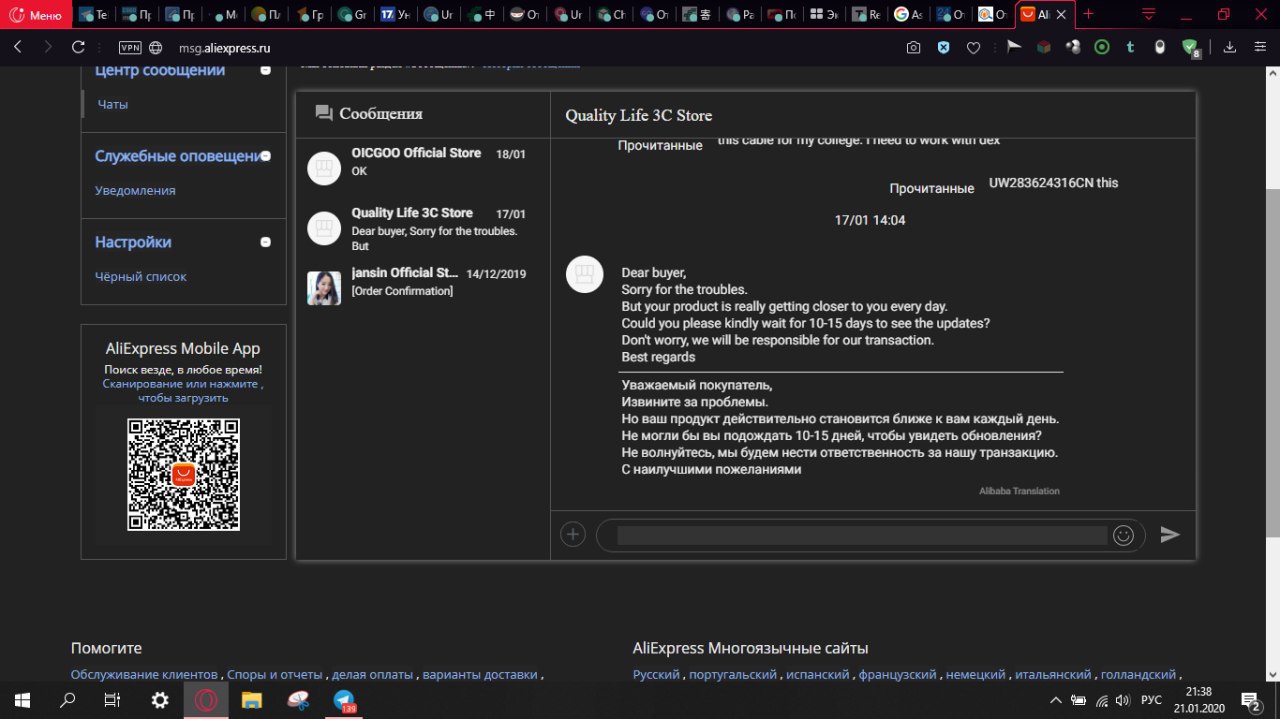Click the Сообщения chat bubble icon
Screen dimensions: 1280x719
pos(324,114)
